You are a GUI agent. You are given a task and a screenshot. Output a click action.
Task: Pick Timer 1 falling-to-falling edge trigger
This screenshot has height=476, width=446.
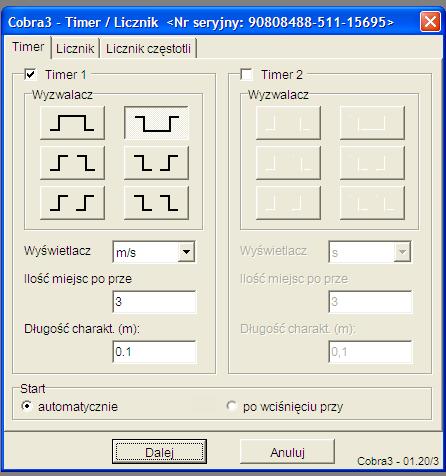click(156, 203)
